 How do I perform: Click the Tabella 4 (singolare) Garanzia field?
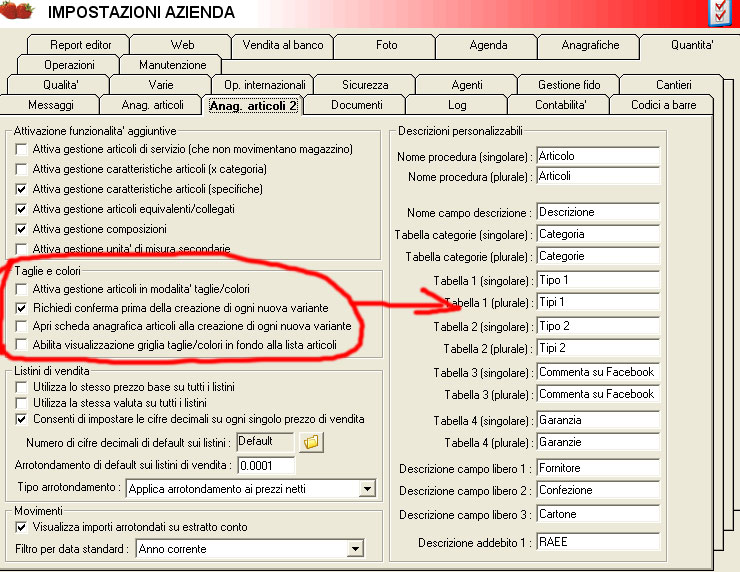[x=598, y=420]
